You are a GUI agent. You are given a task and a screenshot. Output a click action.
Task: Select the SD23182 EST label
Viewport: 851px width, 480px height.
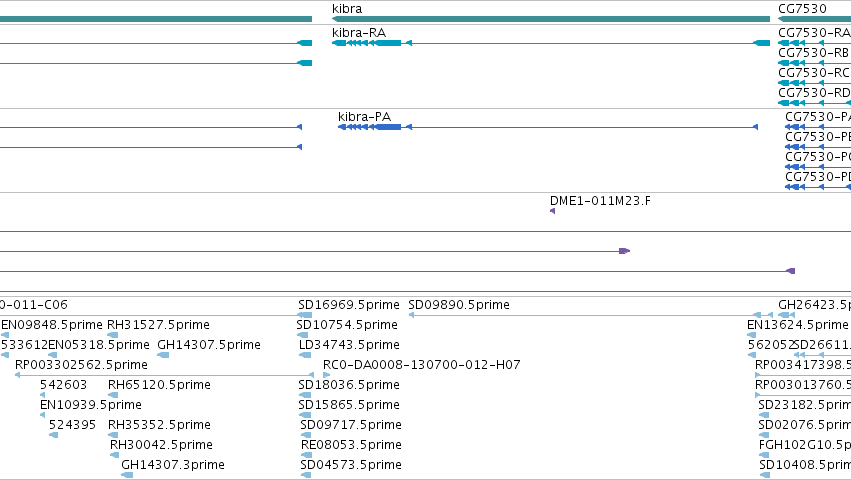coord(804,405)
